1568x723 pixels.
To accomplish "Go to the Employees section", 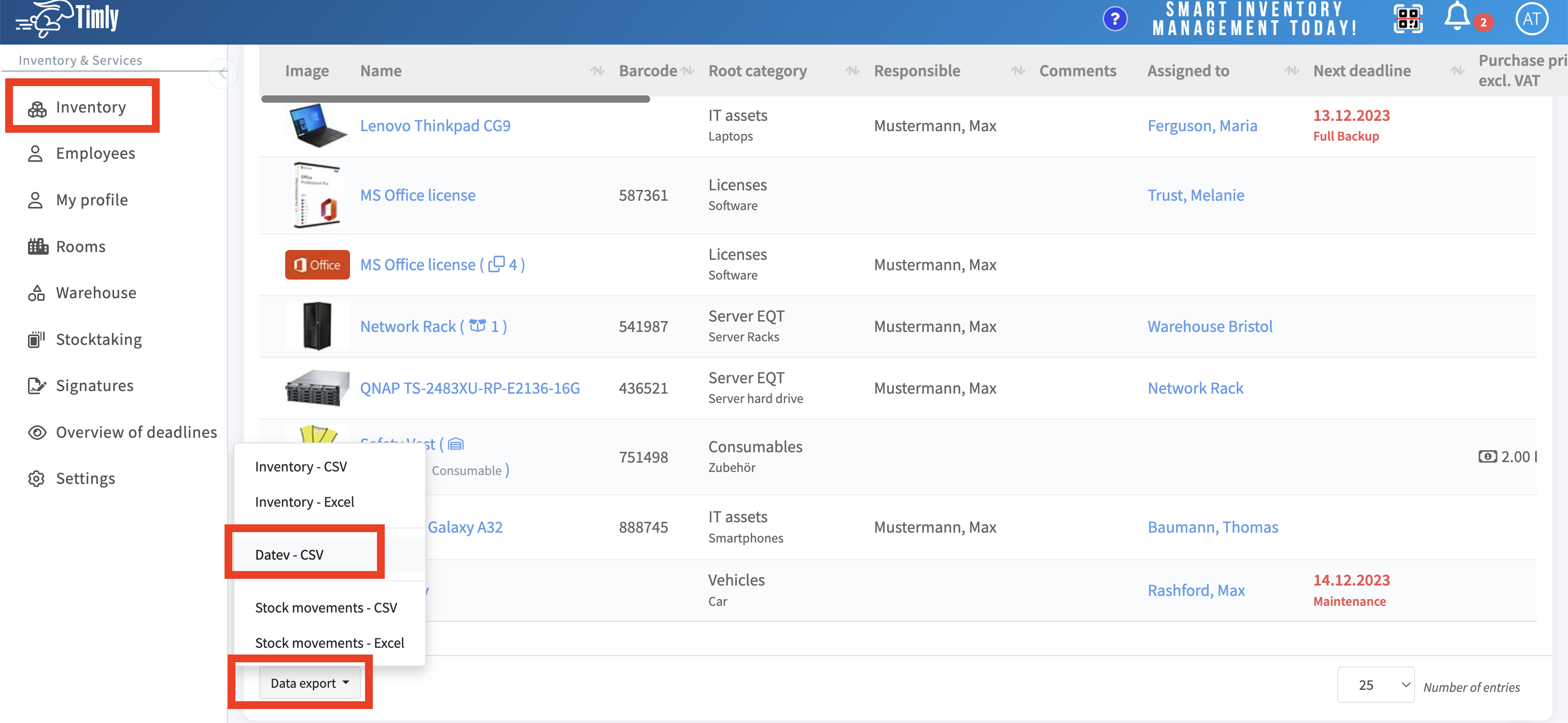I will coord(95,154).
